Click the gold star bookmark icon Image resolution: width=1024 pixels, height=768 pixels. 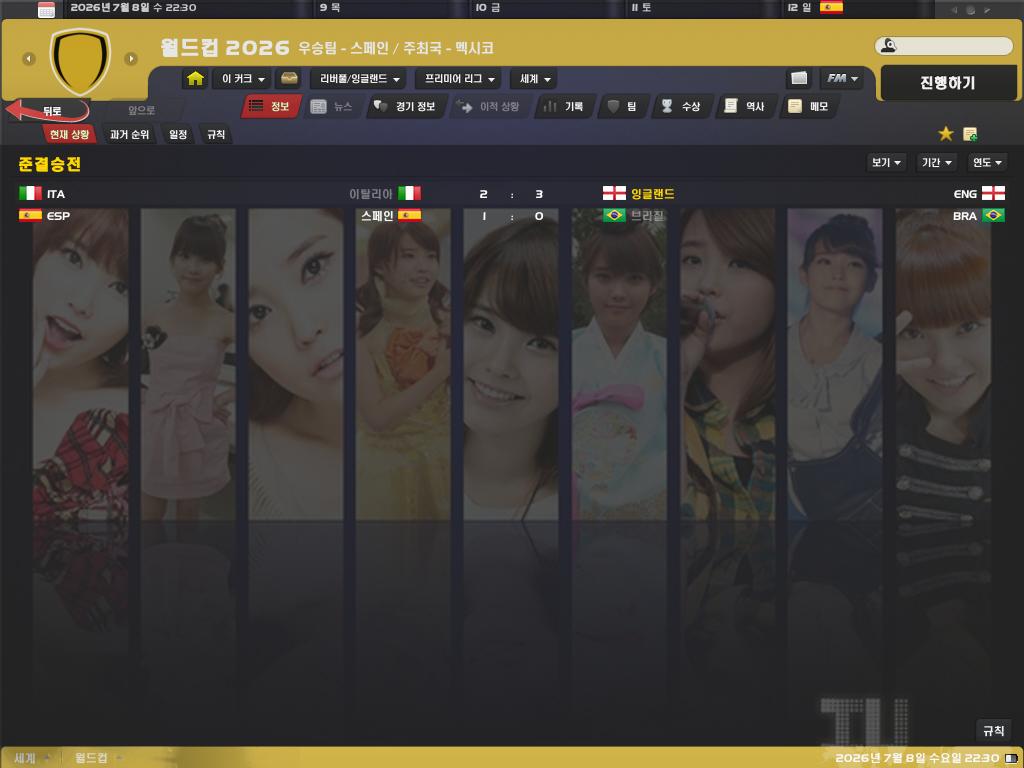pyautogui.click(x=945, y=134)
